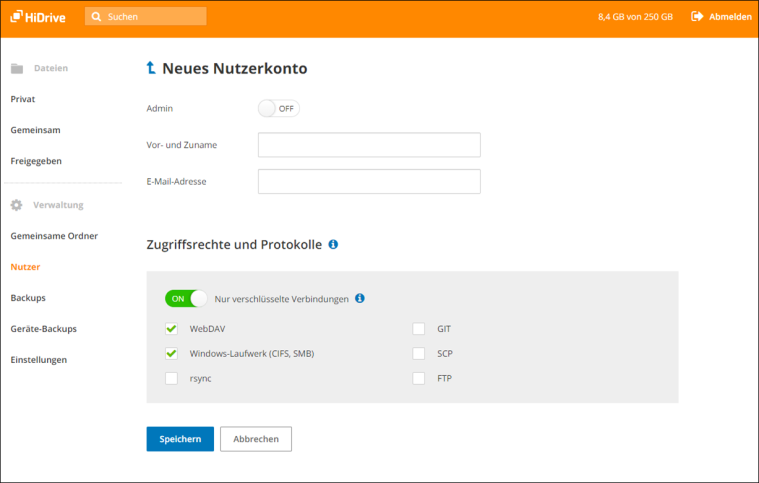Image resolution: width=759 pixels, height=483 pixels.
Task: Open info icon for verschlüsselte Verbindungen
Action: coord(360,298)
